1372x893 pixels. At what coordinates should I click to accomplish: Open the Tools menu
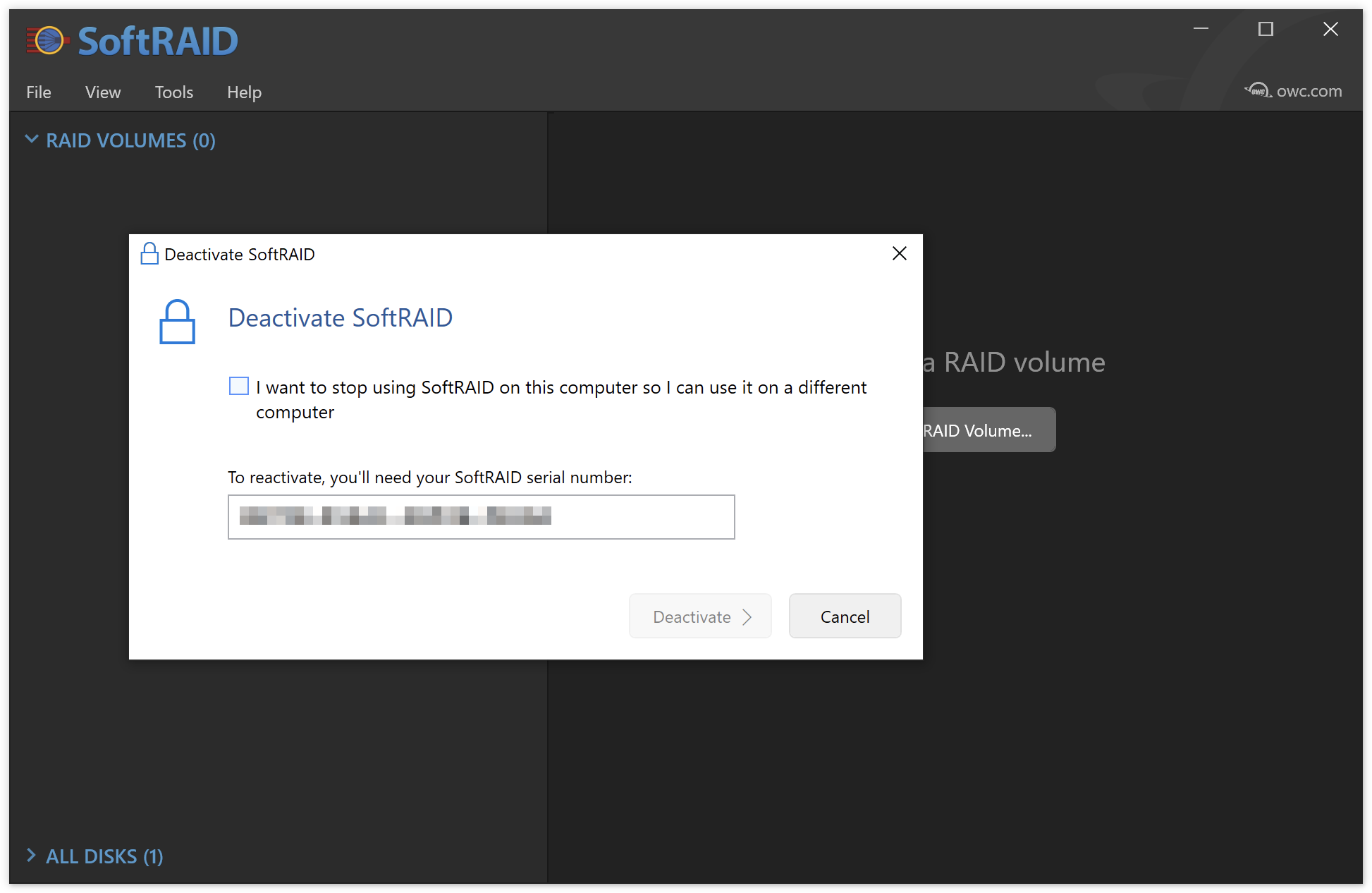tap(173, 92)
